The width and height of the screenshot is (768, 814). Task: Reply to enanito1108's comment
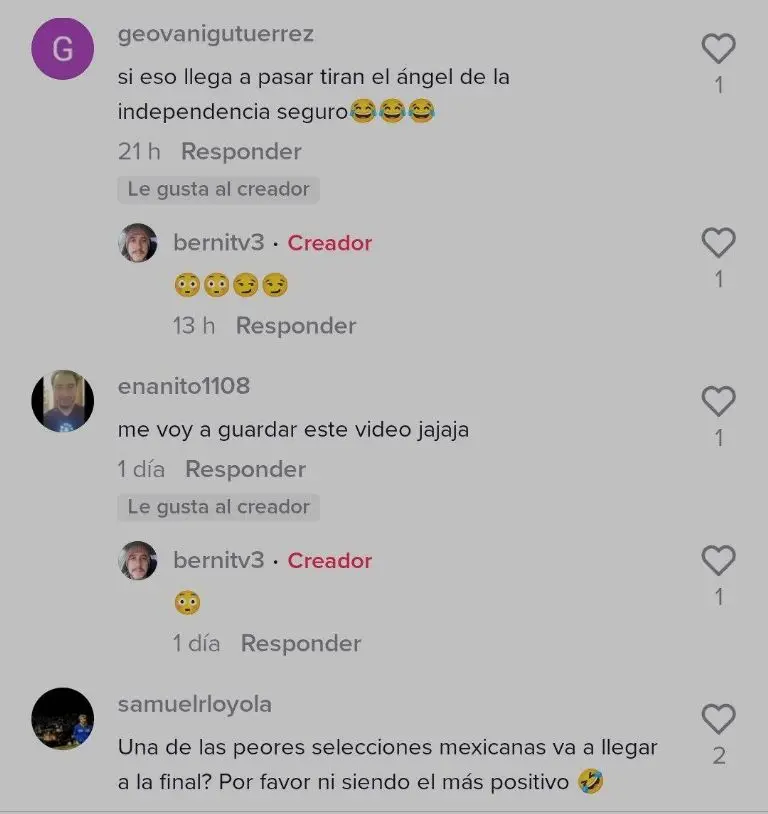click(246, 469)
